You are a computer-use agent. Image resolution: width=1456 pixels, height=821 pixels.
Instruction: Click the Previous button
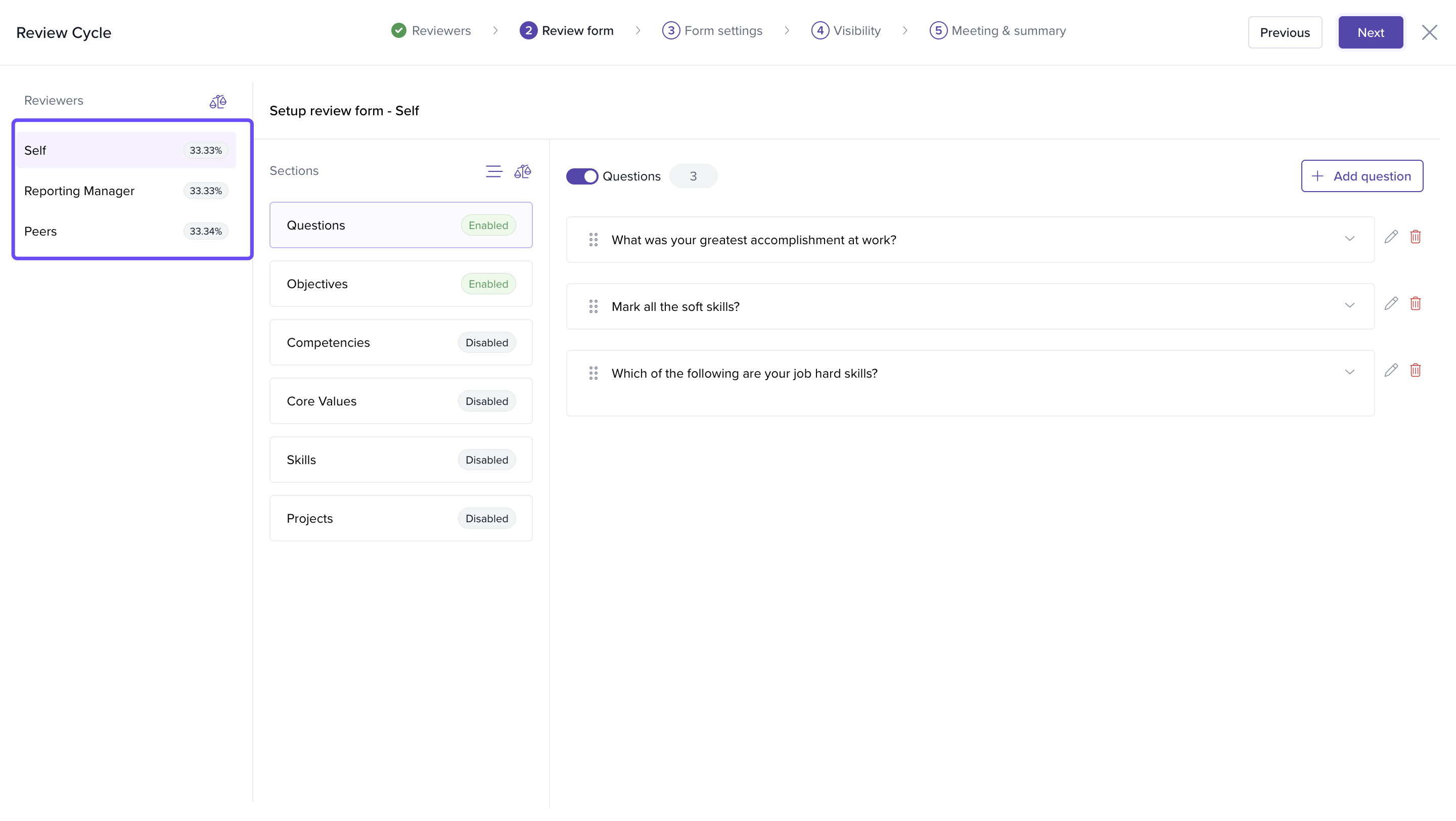1284,33
